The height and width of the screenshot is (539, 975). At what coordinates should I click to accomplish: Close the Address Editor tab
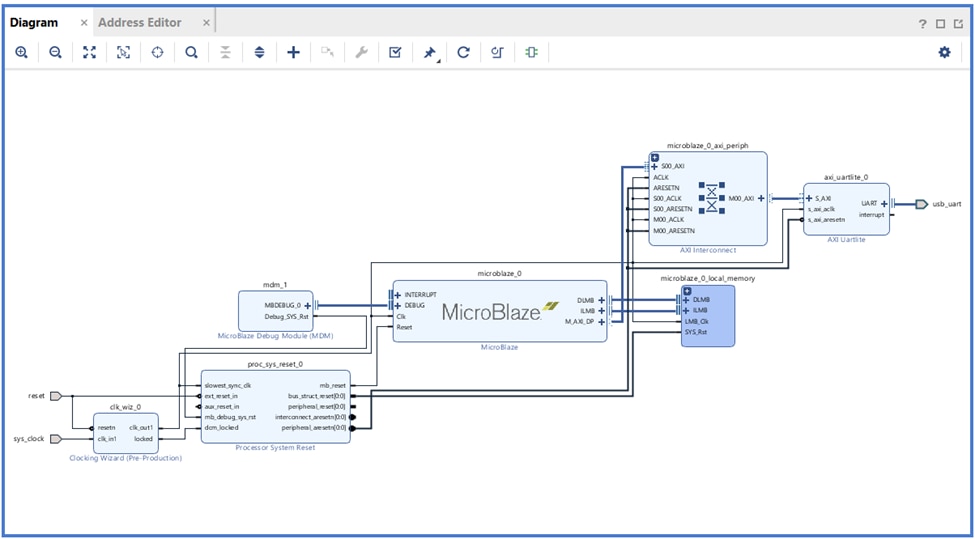tap(206, 23)
